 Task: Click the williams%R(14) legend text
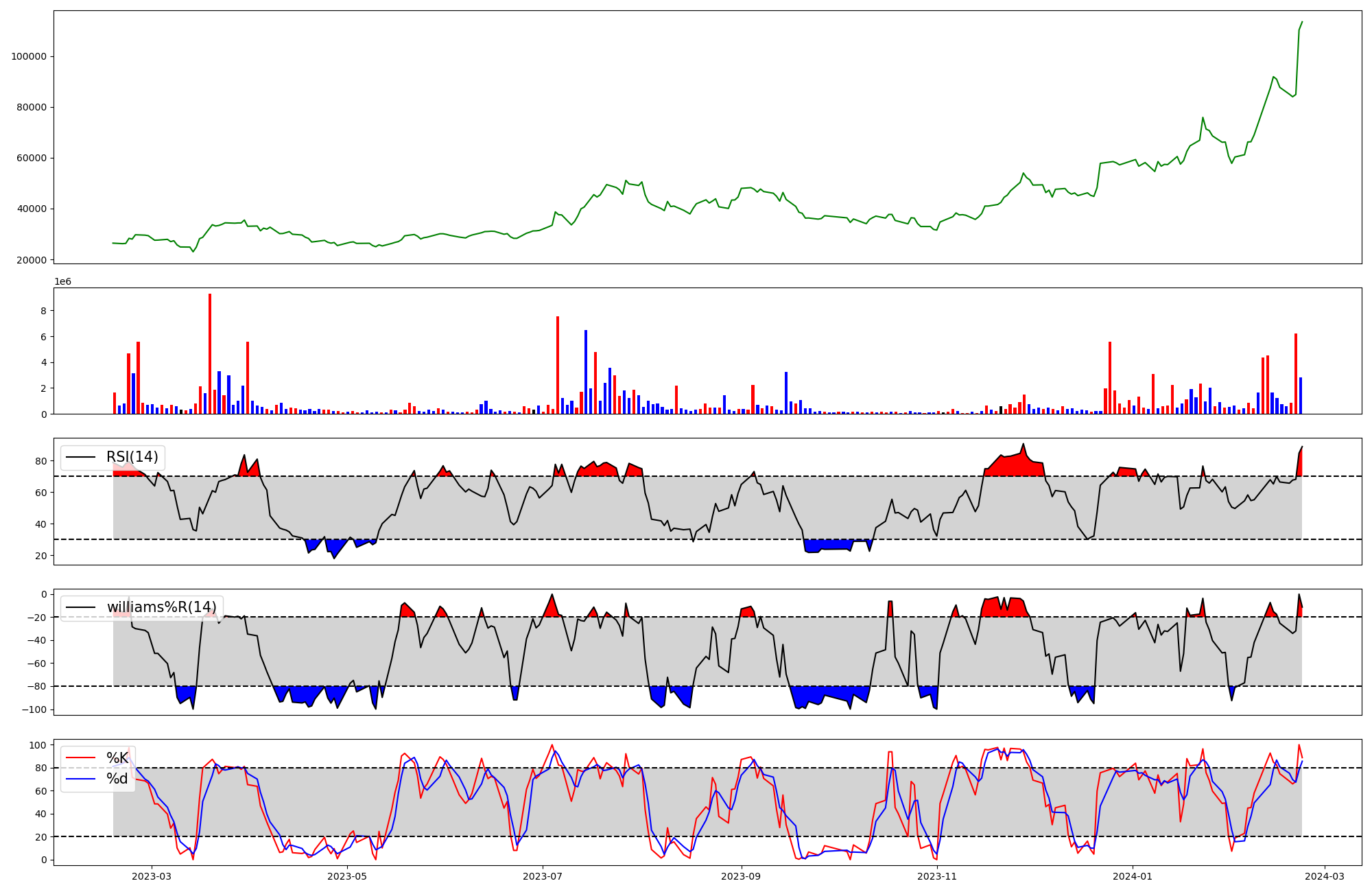point(161,607)
